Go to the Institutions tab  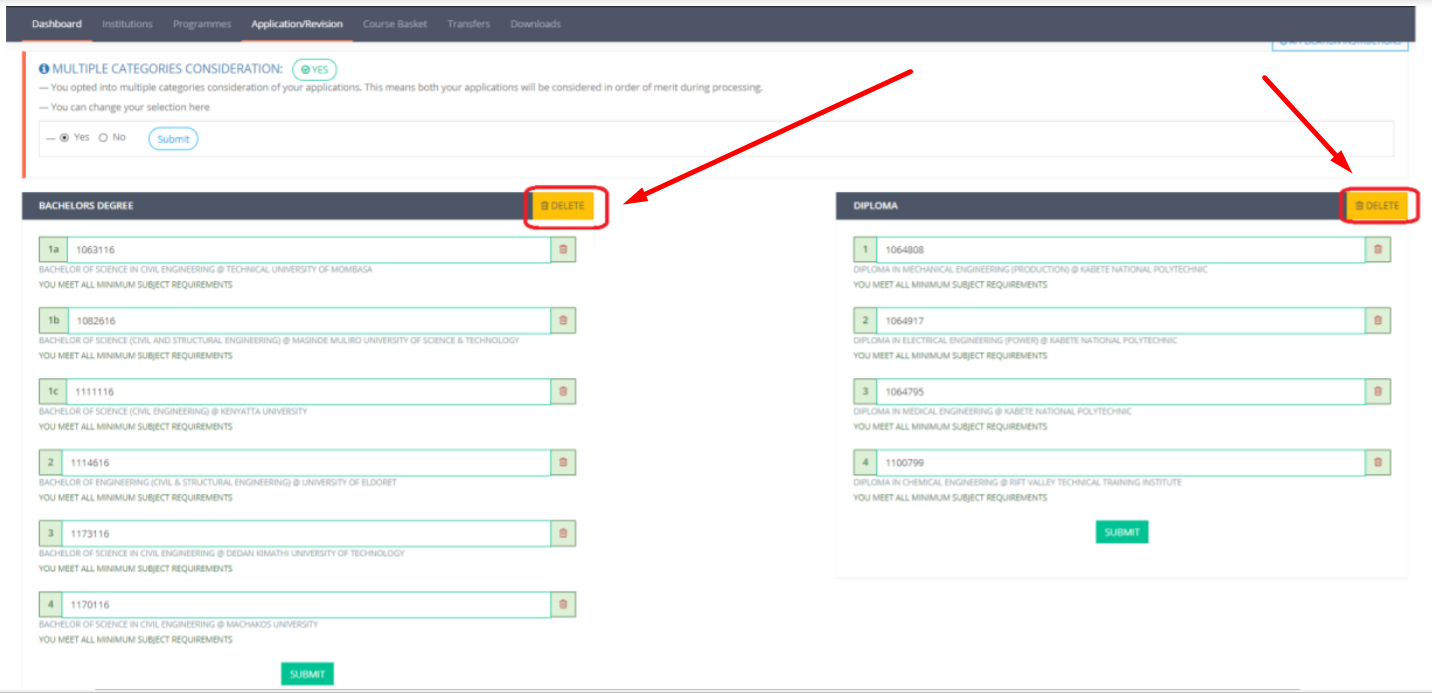(127, 24)
